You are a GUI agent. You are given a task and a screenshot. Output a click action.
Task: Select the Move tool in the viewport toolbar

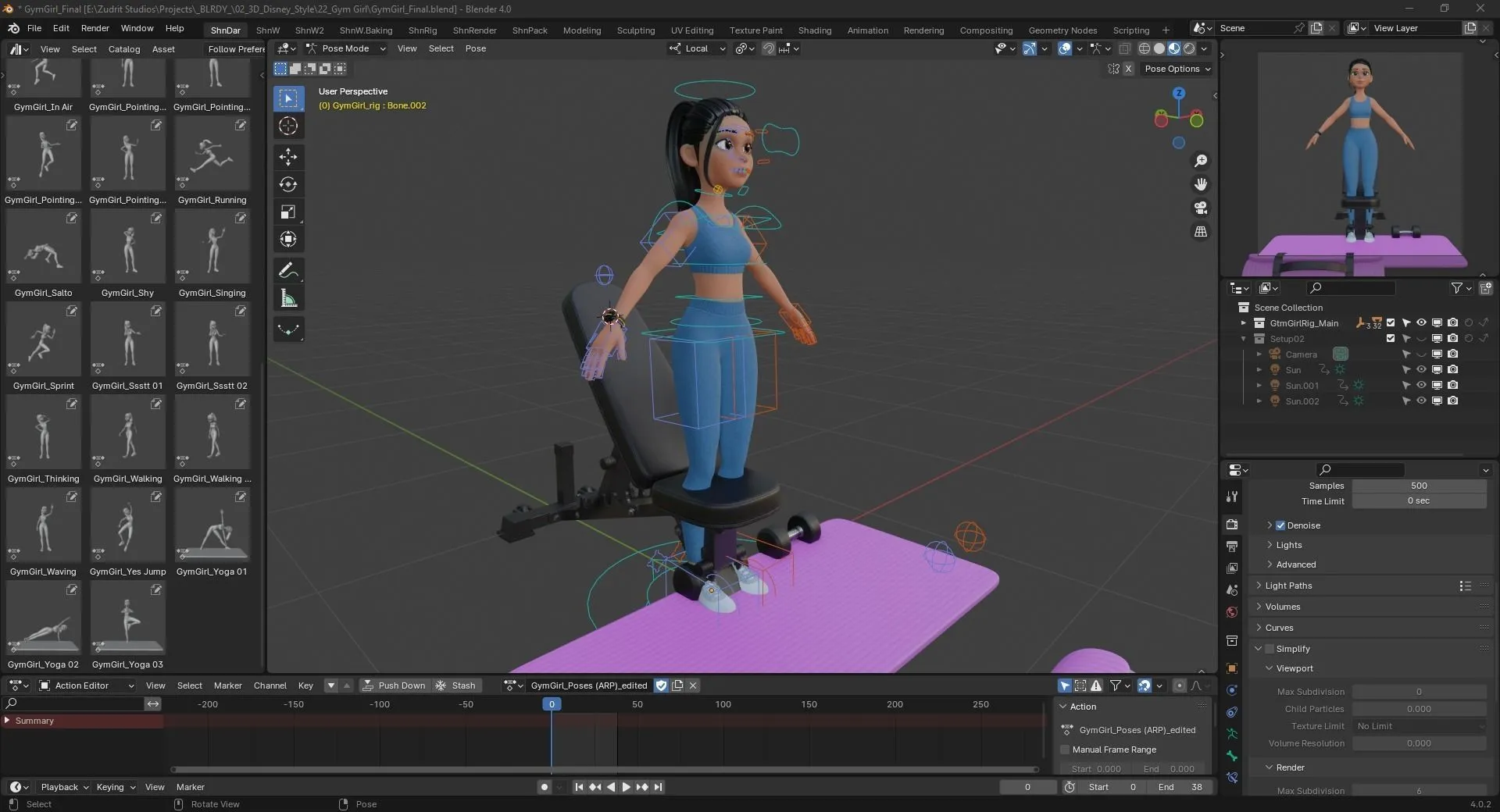(288, 157)
